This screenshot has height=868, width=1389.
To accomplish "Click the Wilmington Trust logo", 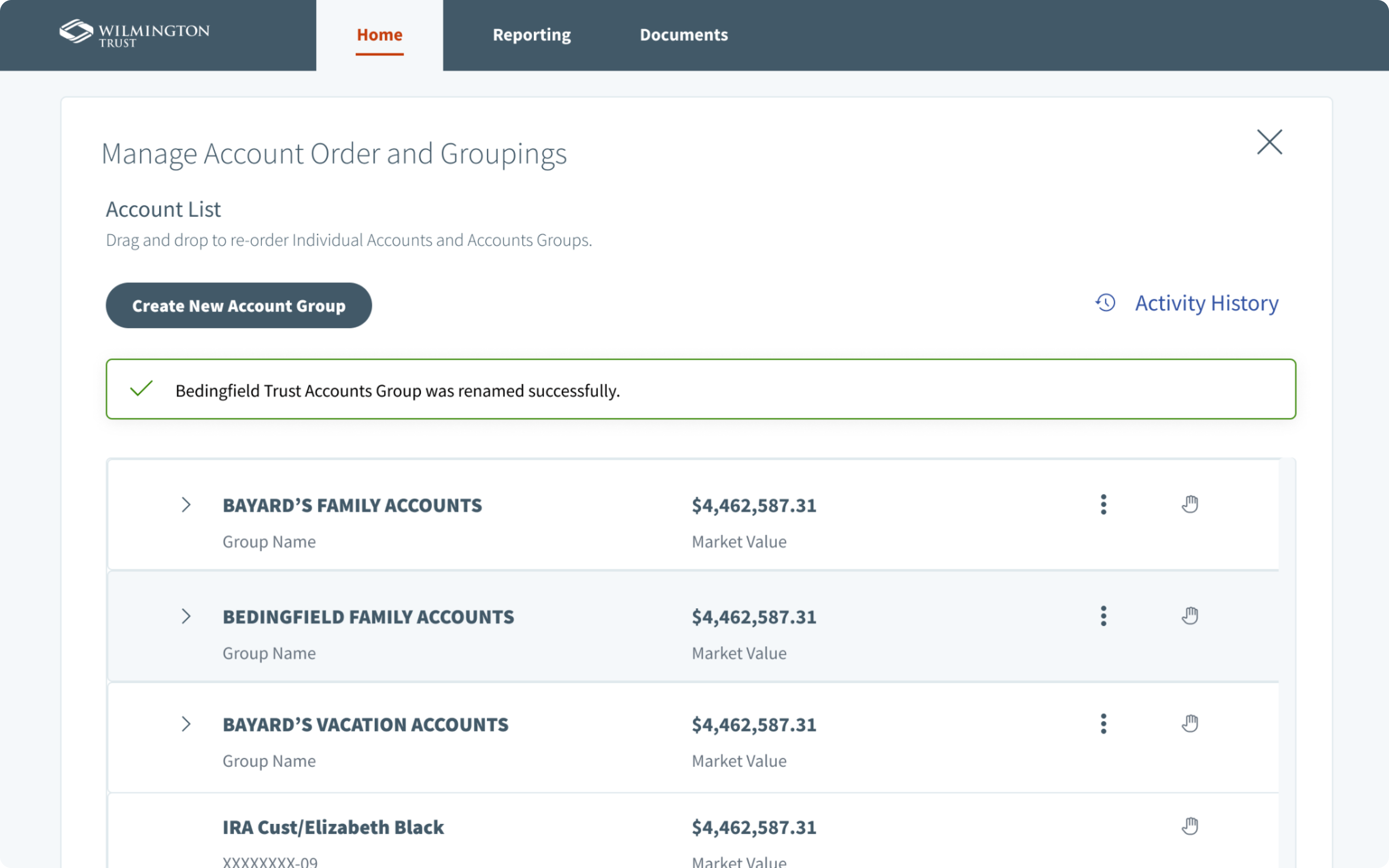I will [x=134, y=33].
